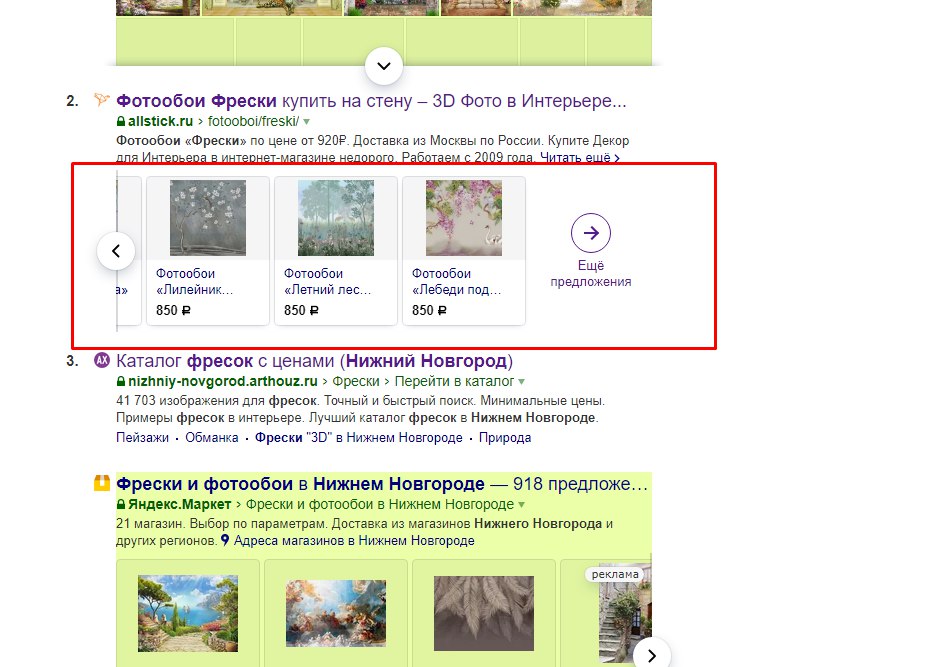This screenshot has height=667, width=940.
Task: Open the allstick.ru domain link
Action: (x=160, y=121)
